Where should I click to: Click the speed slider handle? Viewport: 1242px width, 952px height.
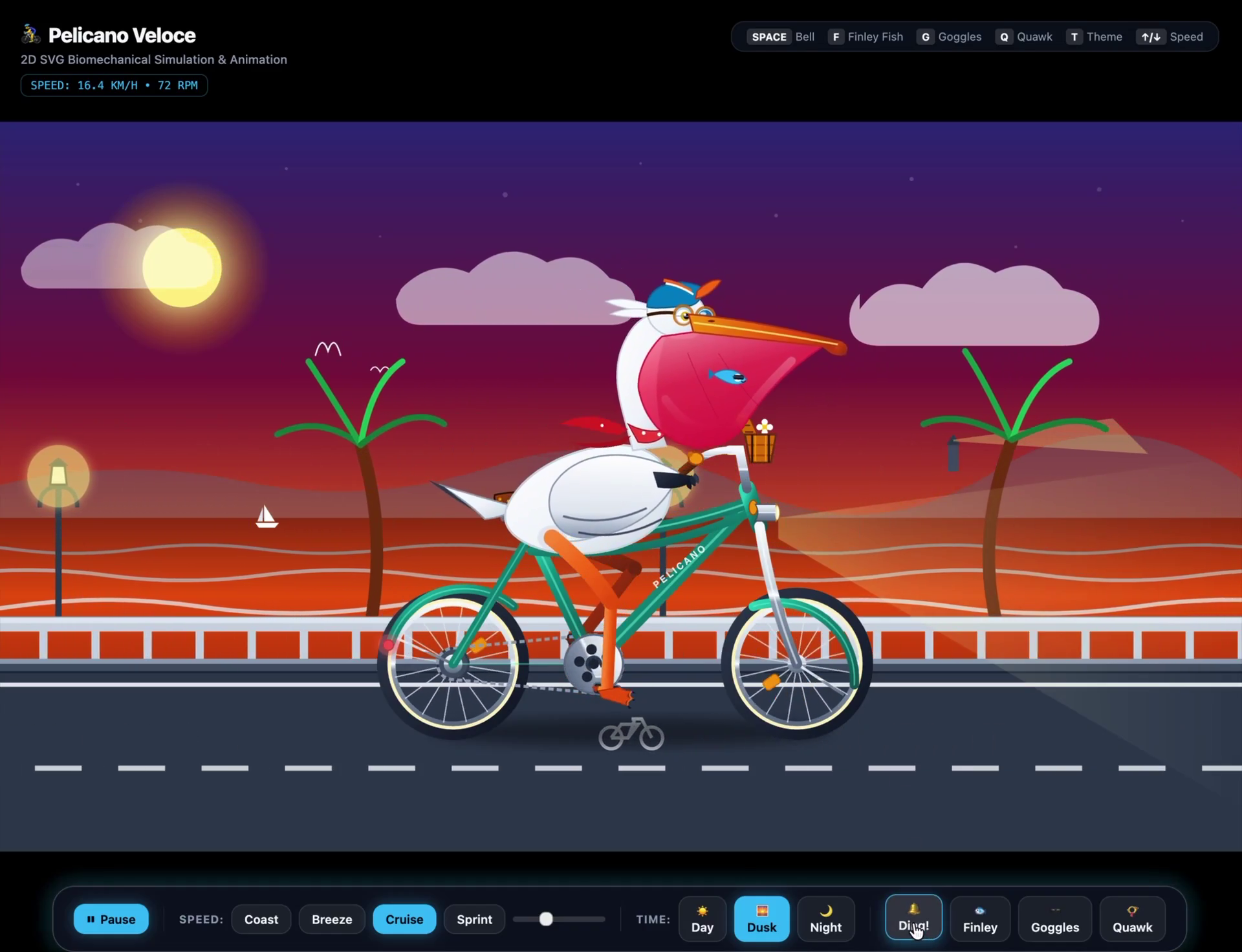(546, 919)
